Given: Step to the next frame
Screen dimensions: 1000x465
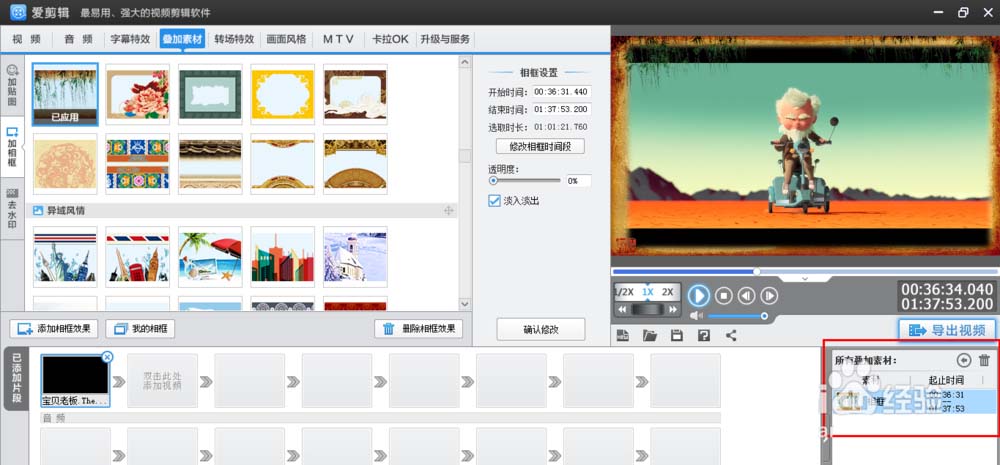Looking at the screenshot, I should [x=769, y=295].
